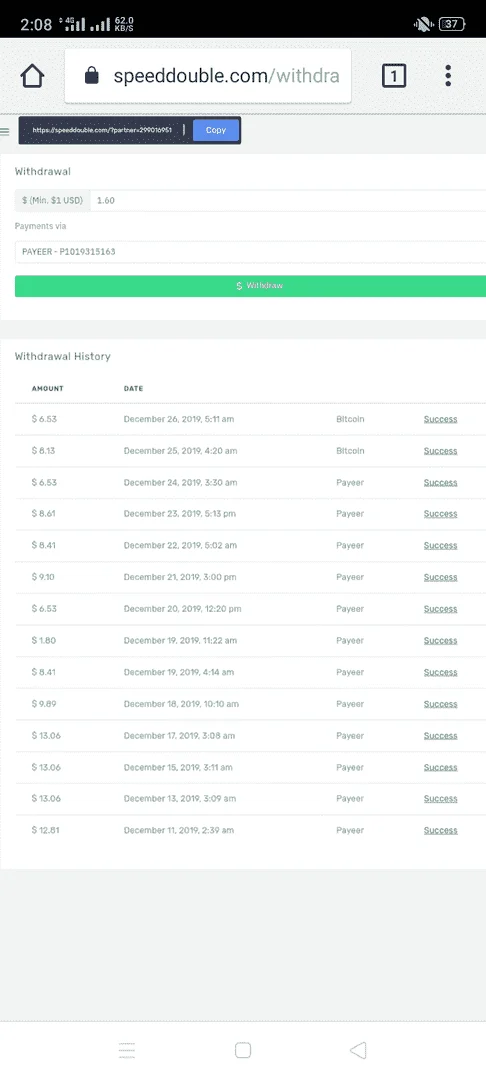Open Success link for December 20 withdrawal
This screenshot has width=486, height=1080.
tap(441, 609)
